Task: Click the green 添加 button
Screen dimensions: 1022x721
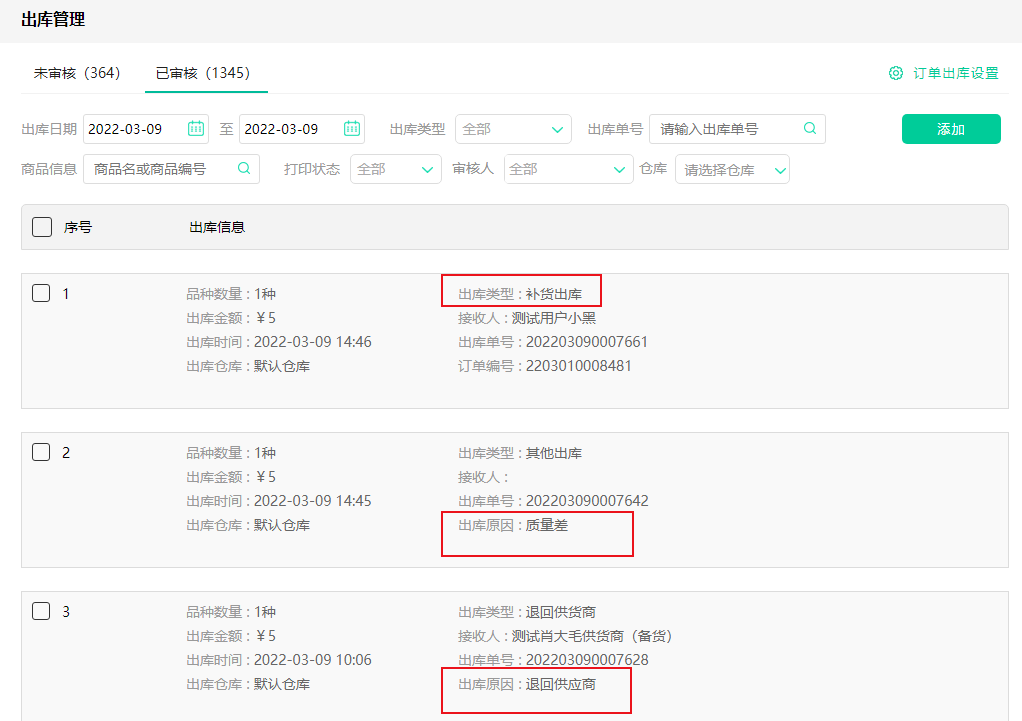Action: point(950,128)
